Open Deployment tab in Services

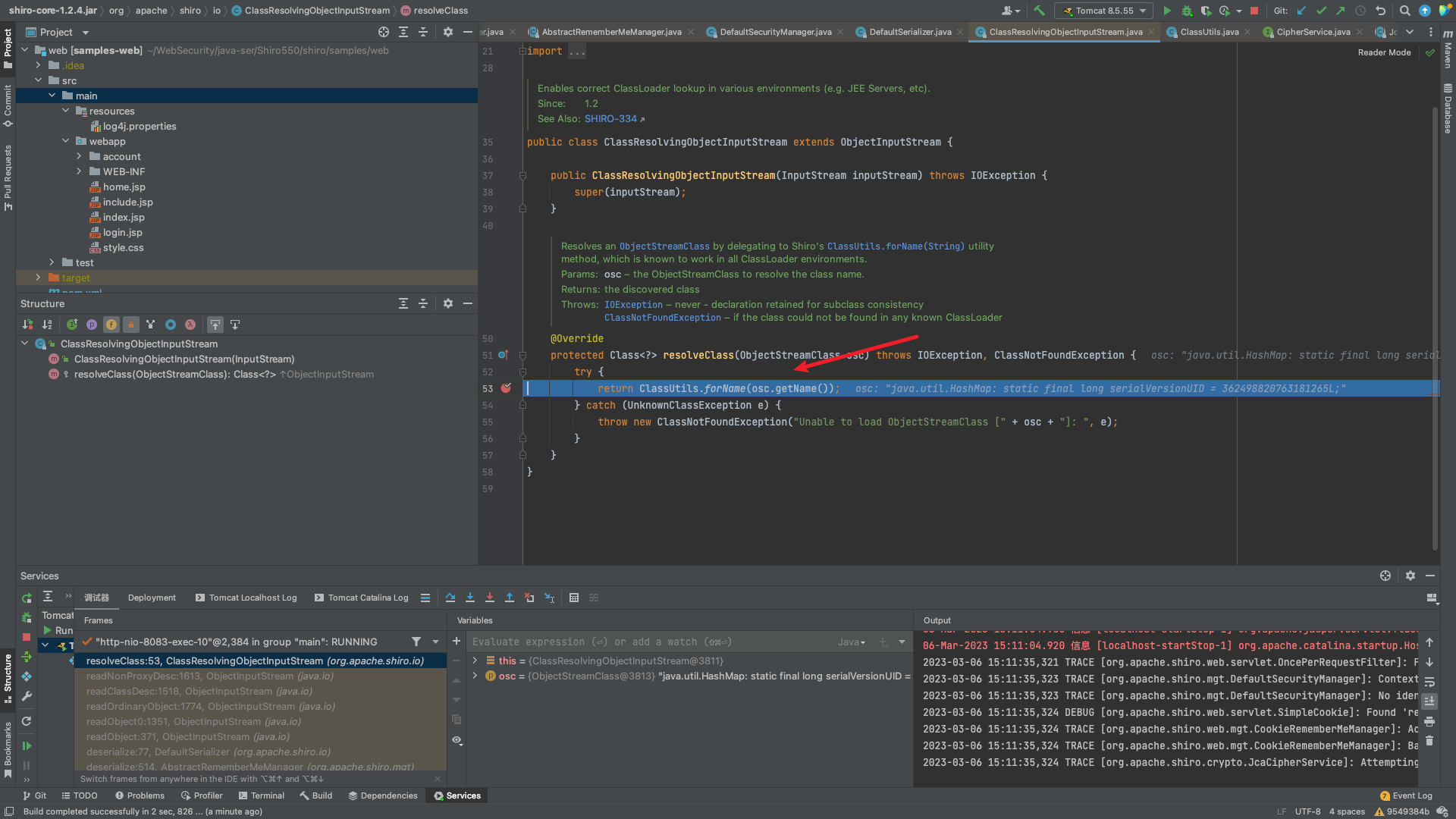pyautogui.click(x=152, y=598)
